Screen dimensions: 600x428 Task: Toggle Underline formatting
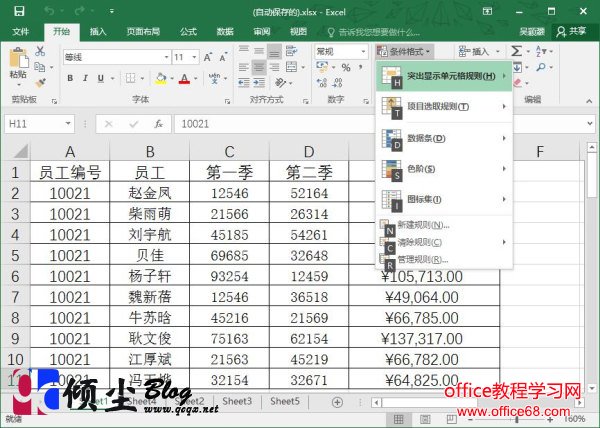(x=101, y=78)
